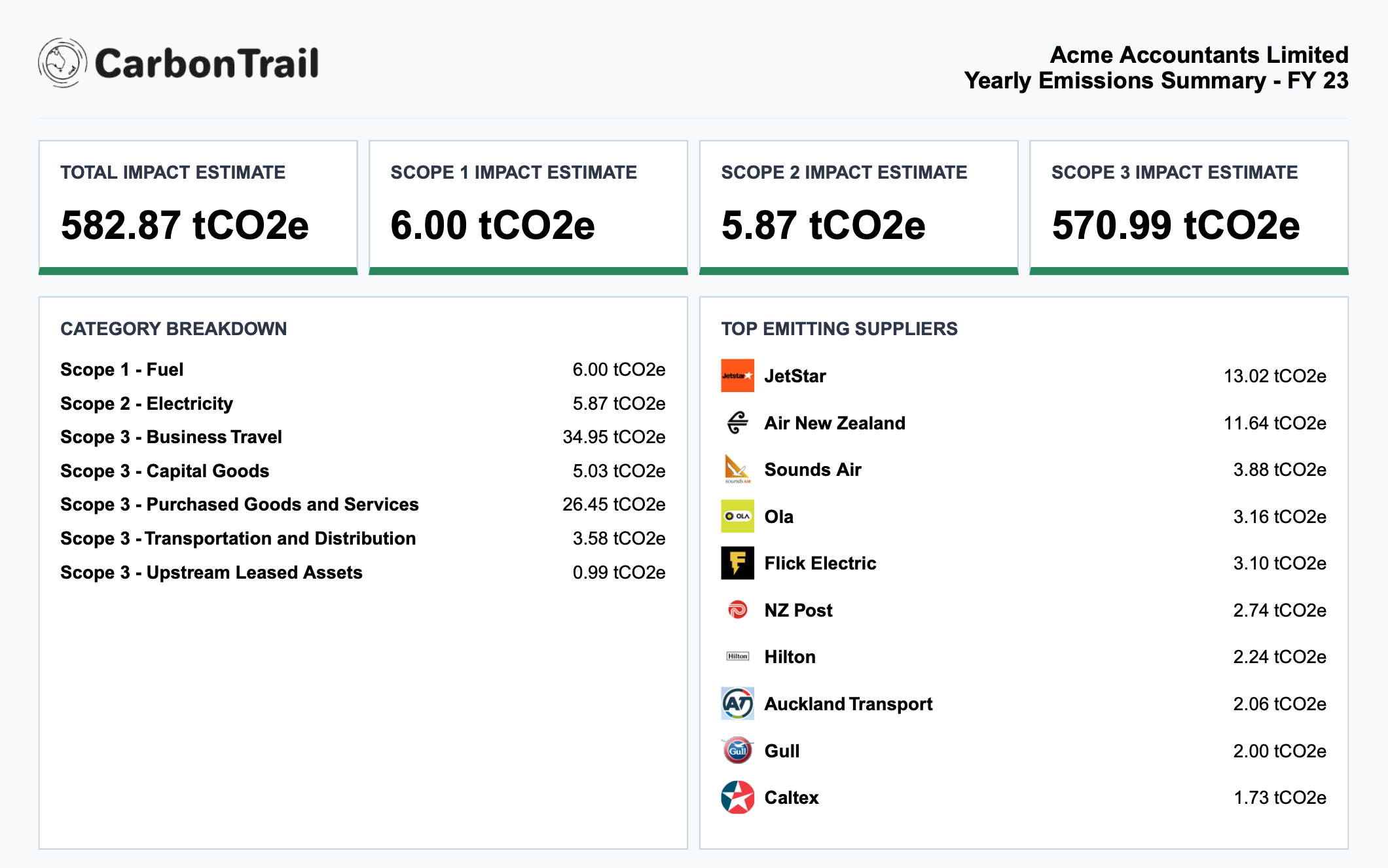1388x868 pixels.
Task: Select Scope 3 - Business Travel row
Action: (x=363, y=437)
